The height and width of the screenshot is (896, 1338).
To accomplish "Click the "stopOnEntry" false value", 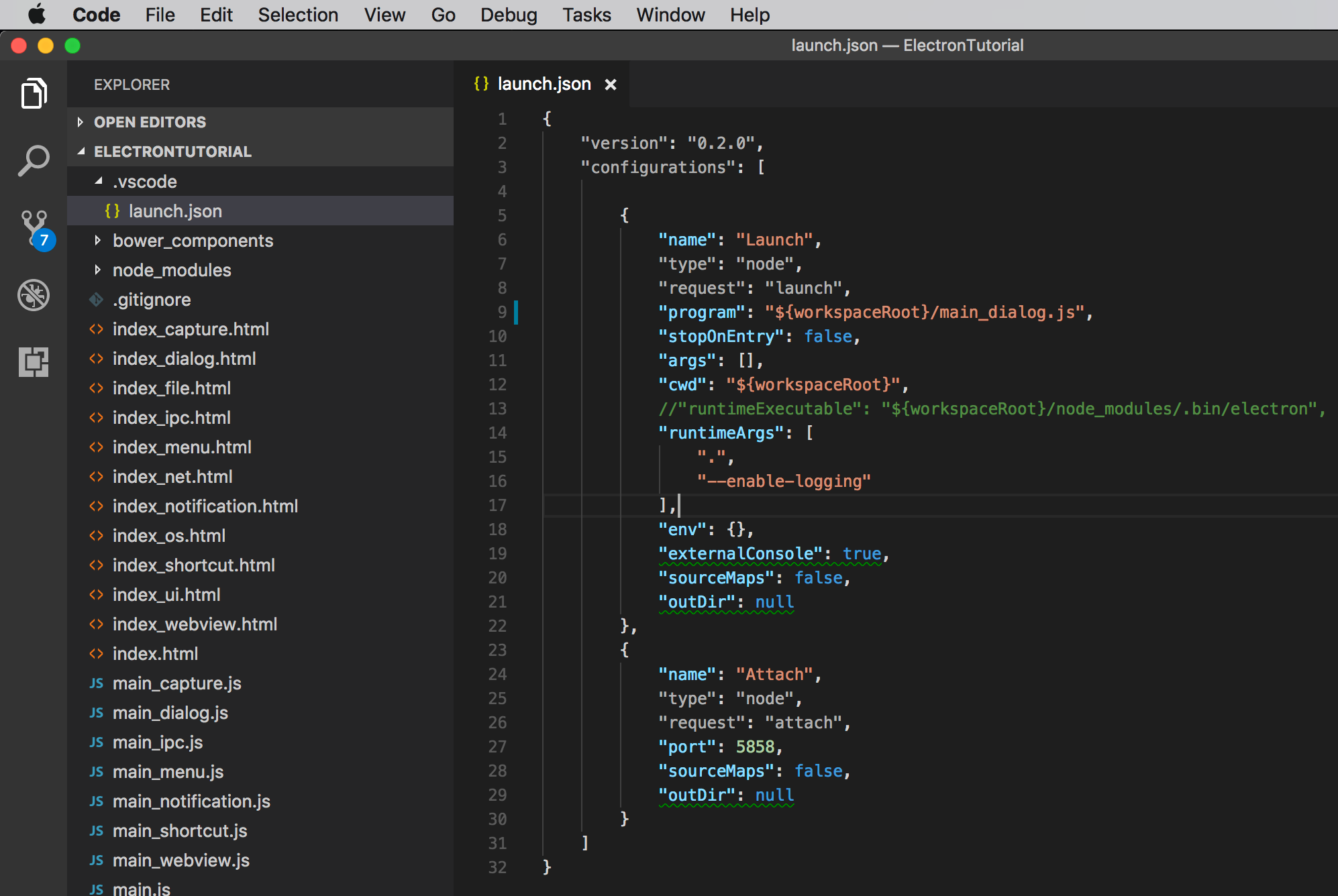I will (828, 337).
